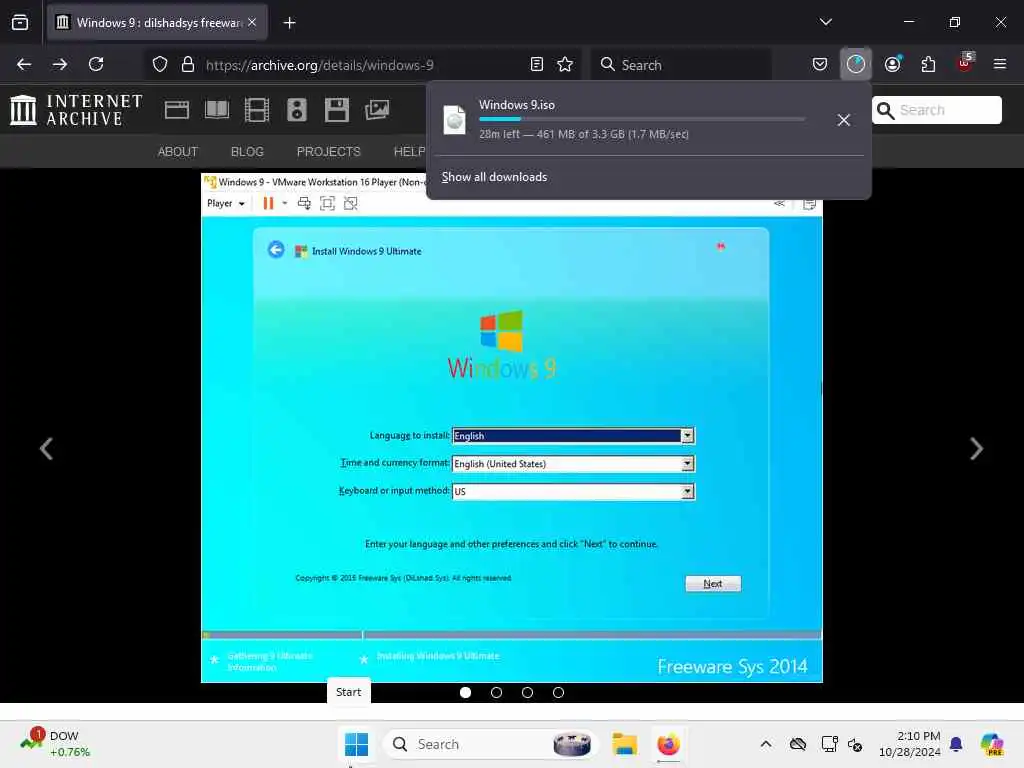This screenshot has height=768, width=1024.
Task: Click VMware pause button
Action: 268,203
